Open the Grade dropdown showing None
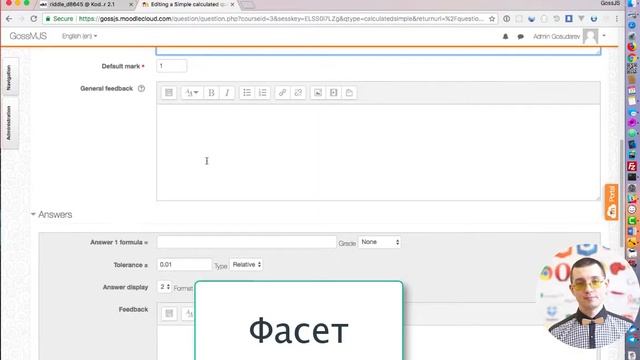 379,242
